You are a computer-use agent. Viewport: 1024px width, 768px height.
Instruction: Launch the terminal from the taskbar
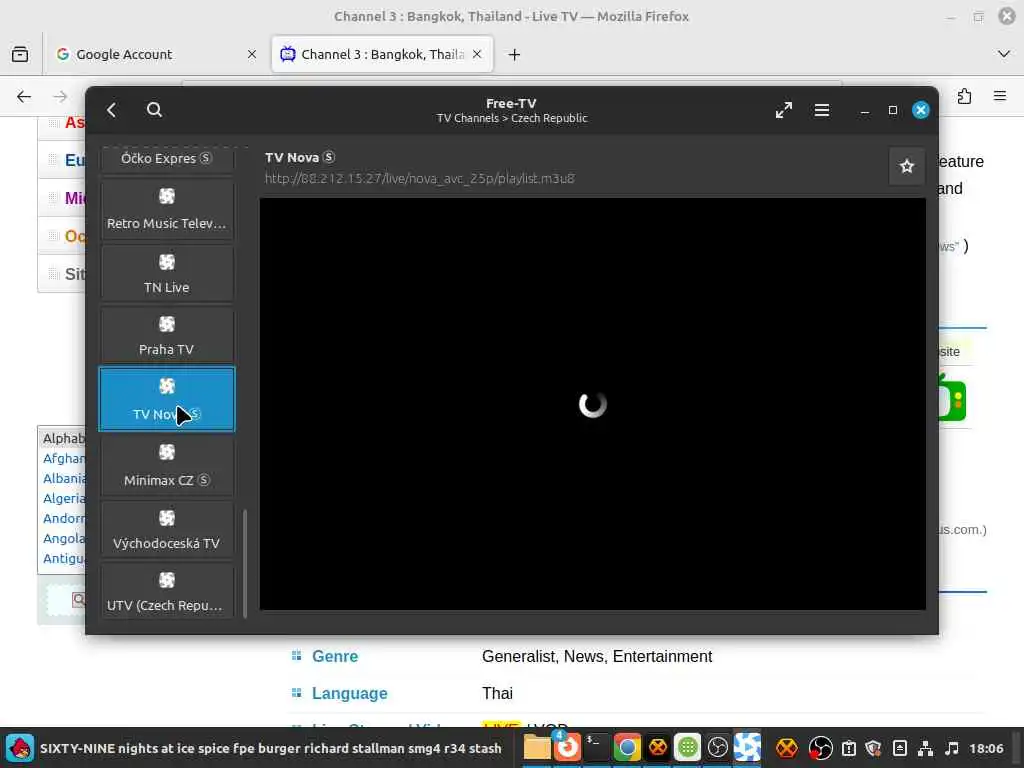point(596,748)
